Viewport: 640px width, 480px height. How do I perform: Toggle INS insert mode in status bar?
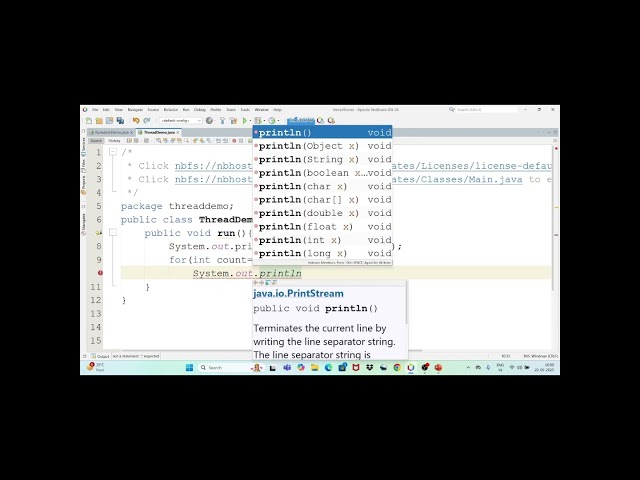[526, 356]
